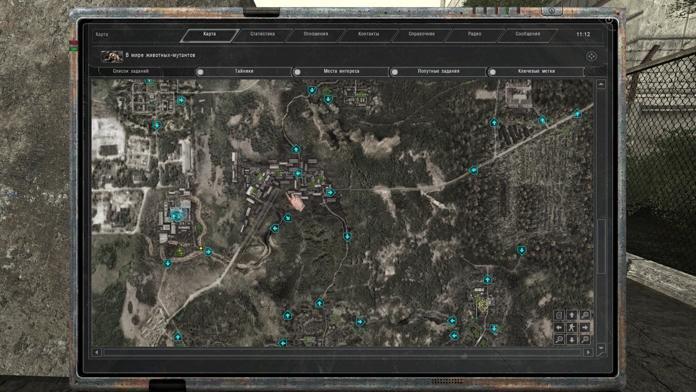Open the Контакты tab
This screenshot has height=392, width=696.
click(x=368, y=34)
